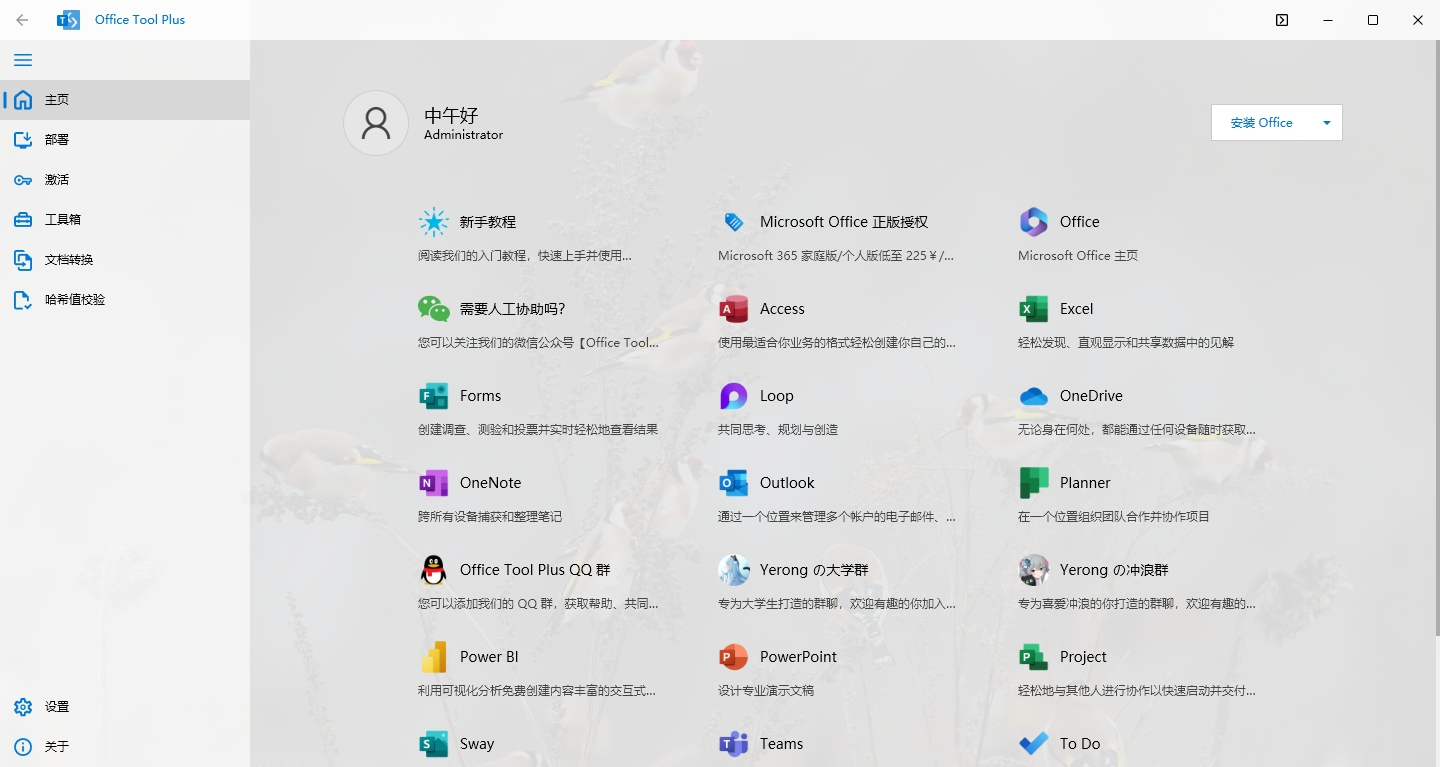
Task: Click the 新手教程 title link
Action: click(x=488, y=222)
